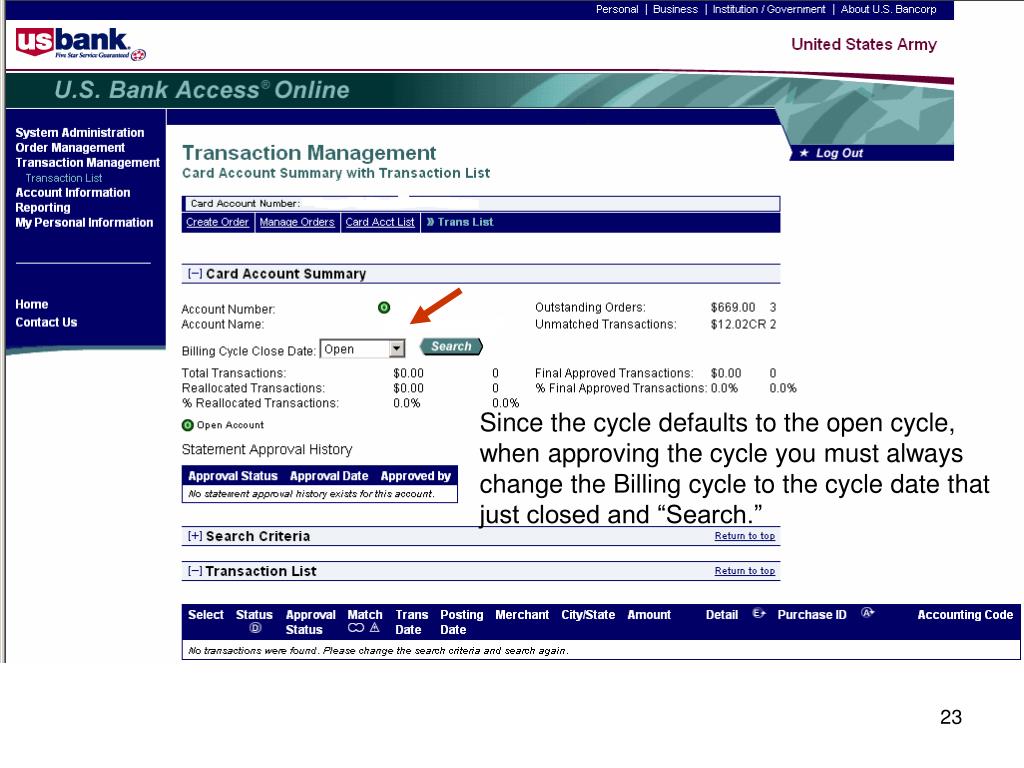Open the Billing Cycle Close Date dropdown
The width and height of the screenshot is (1024, 768).
coord(362,349)
